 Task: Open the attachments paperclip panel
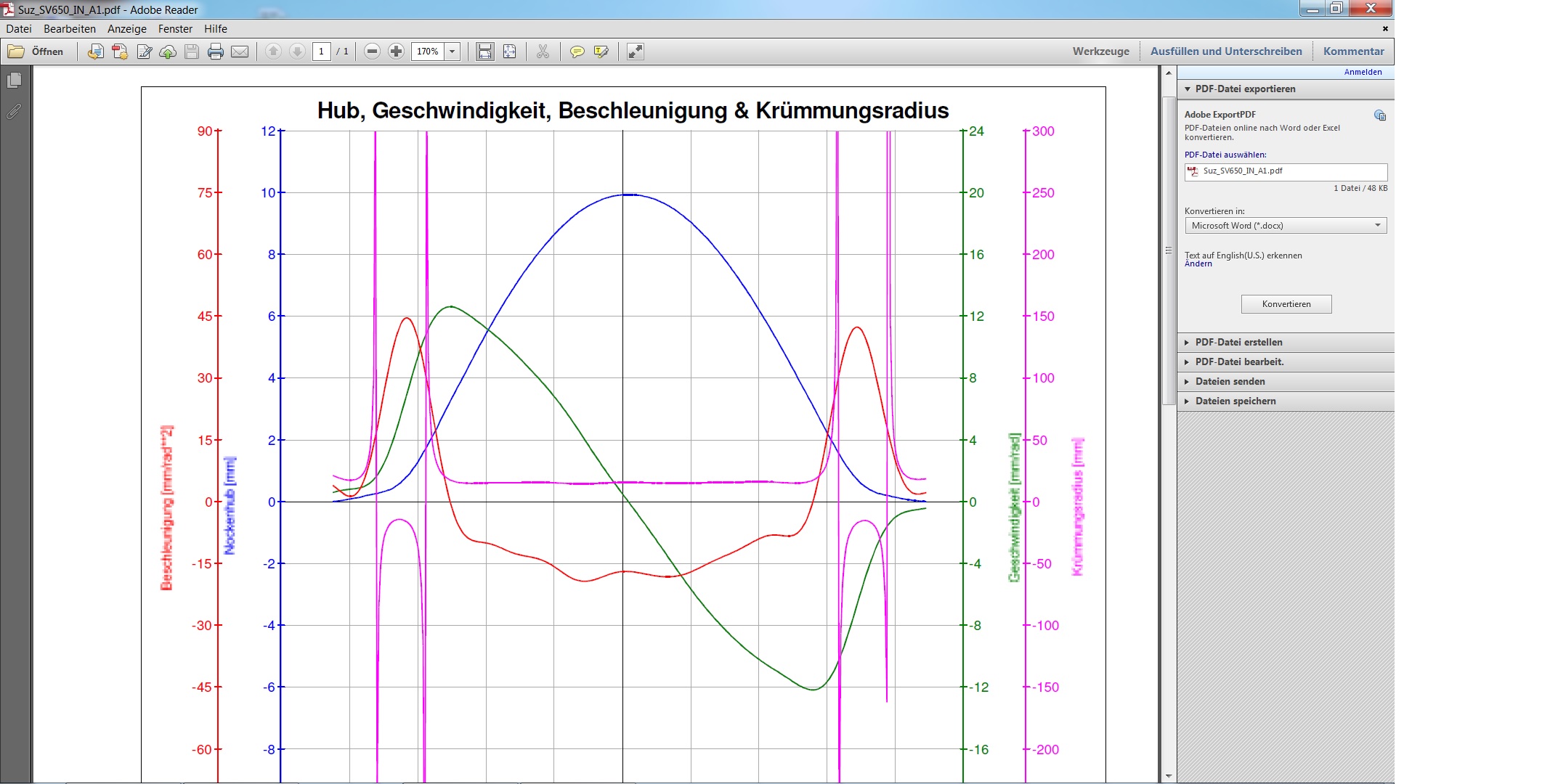click(14, 112)
